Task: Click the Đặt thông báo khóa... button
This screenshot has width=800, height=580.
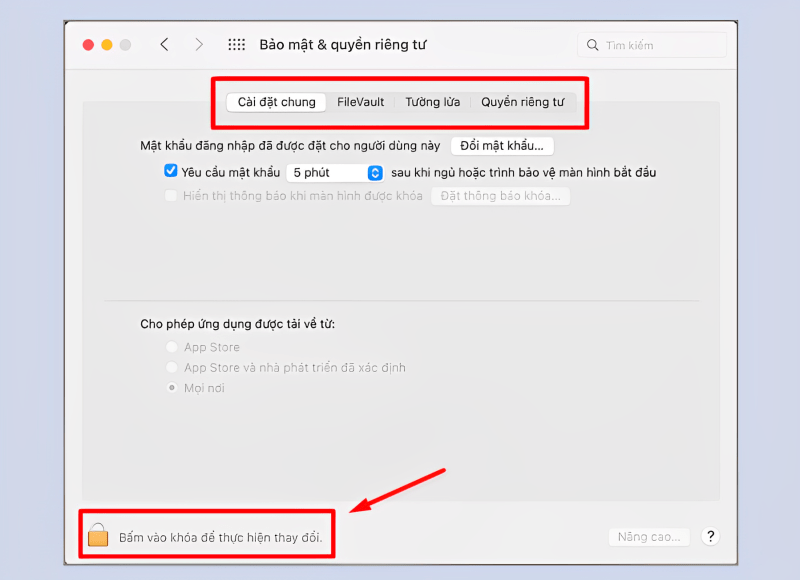Action: click(501, 196)
